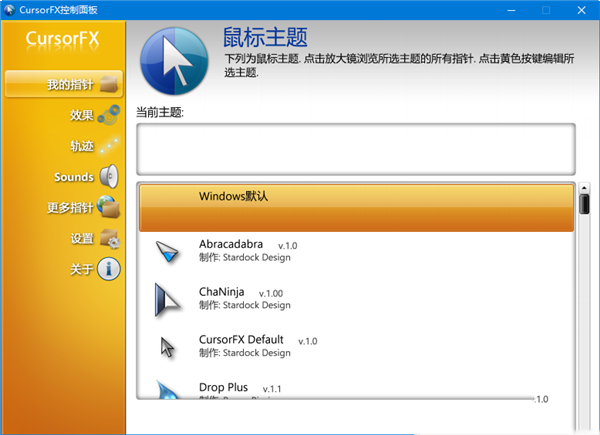Click the speaker icon next to Sounds
The width and height of the screenshot is (600, 435).
(x=109, y=176)
